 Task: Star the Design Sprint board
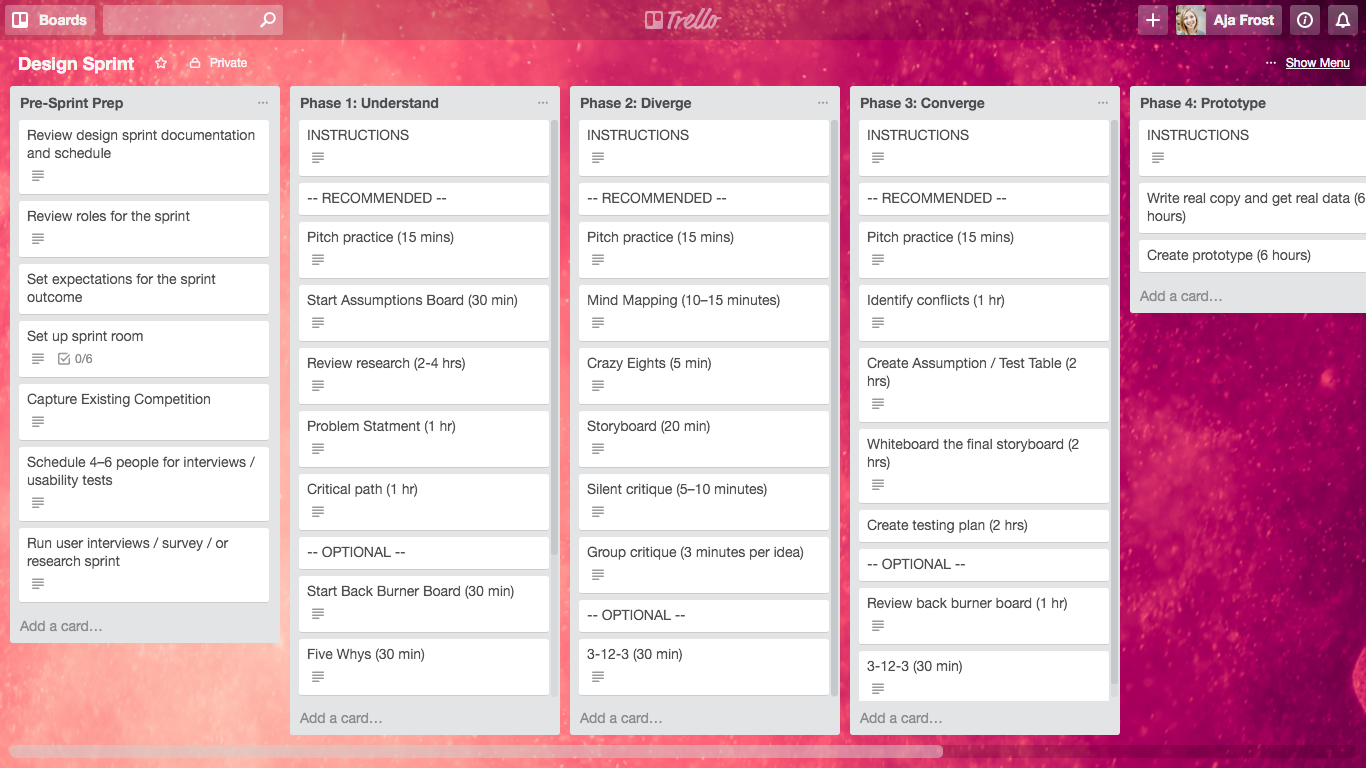[x=161, y=63]
